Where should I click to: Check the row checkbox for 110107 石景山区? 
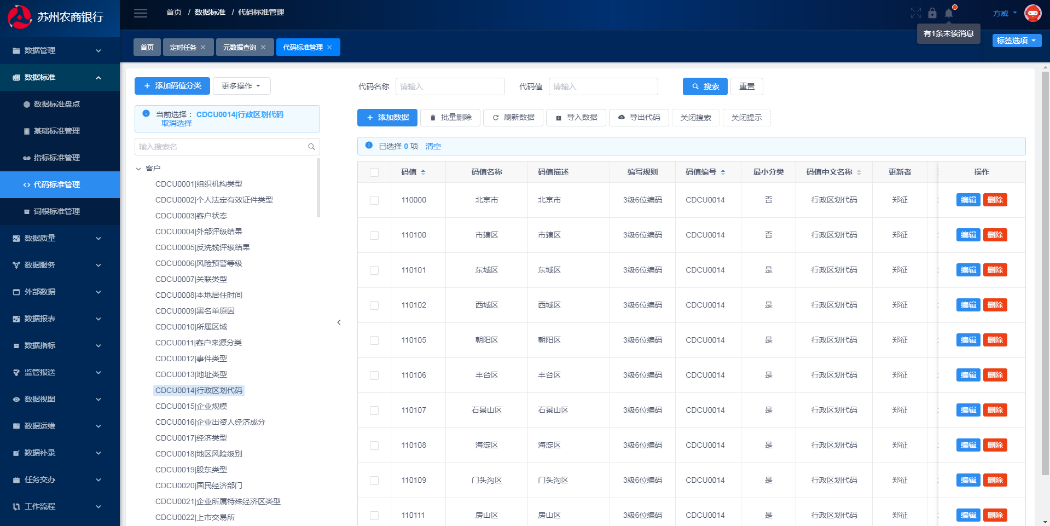pos(374,409)
